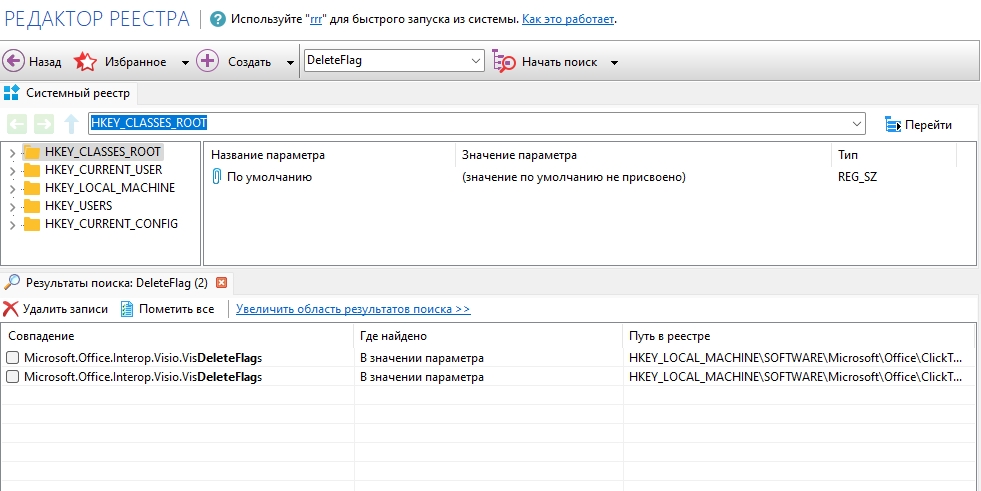
Task: Click the Back arrow icon in toolbar
Action: coord(14,61)
